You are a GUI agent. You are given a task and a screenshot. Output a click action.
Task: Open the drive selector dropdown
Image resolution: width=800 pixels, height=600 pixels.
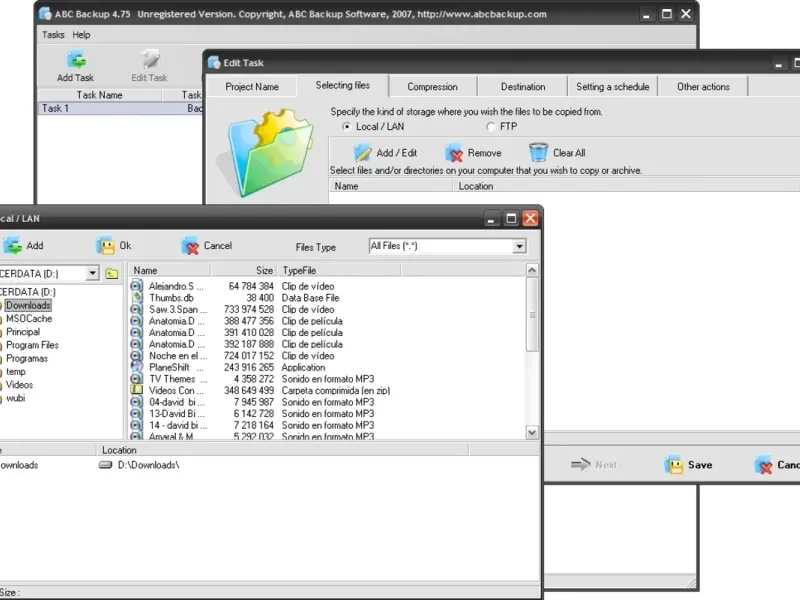tap(92, 273)
